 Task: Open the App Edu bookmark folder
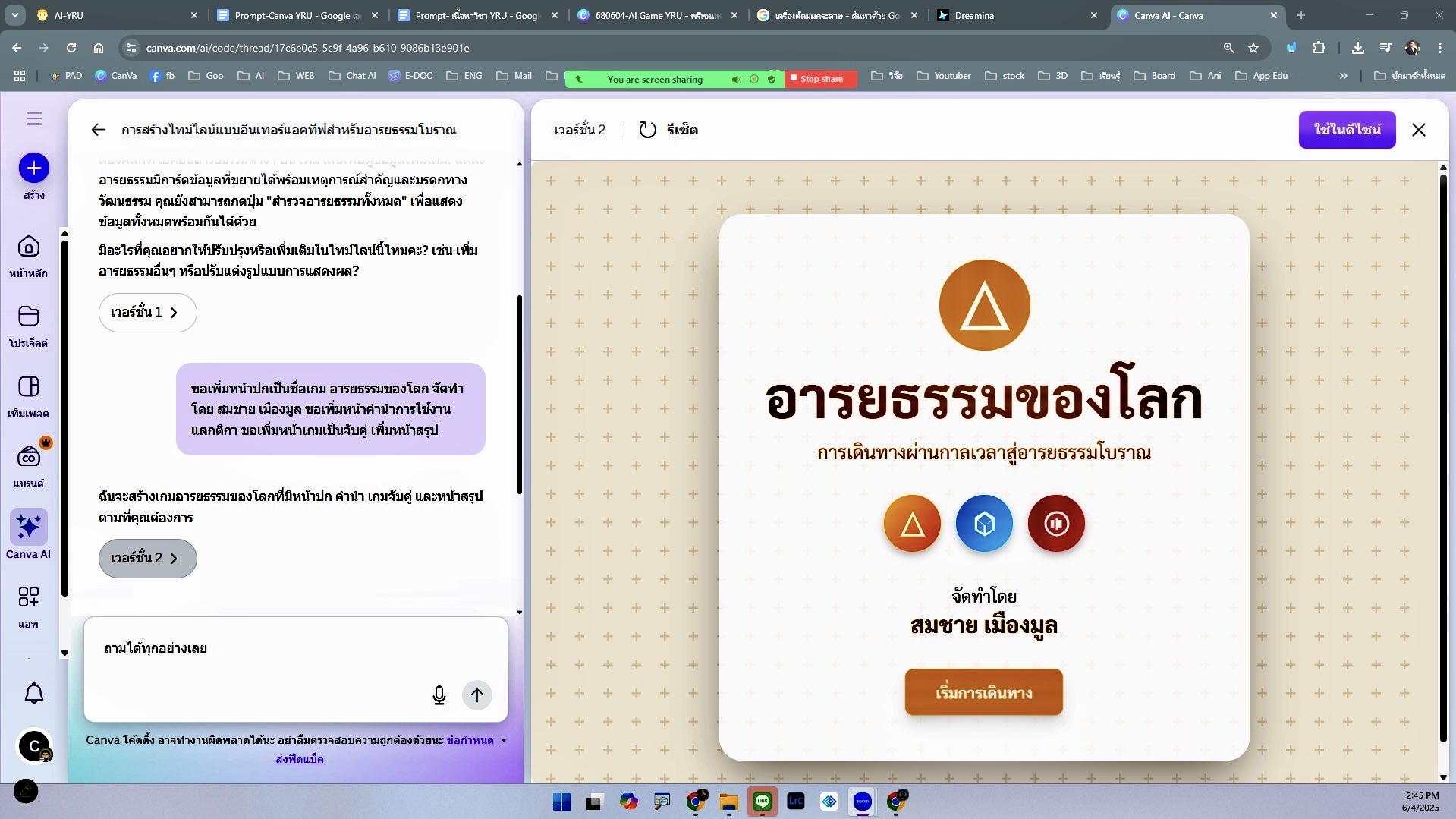1261,76
